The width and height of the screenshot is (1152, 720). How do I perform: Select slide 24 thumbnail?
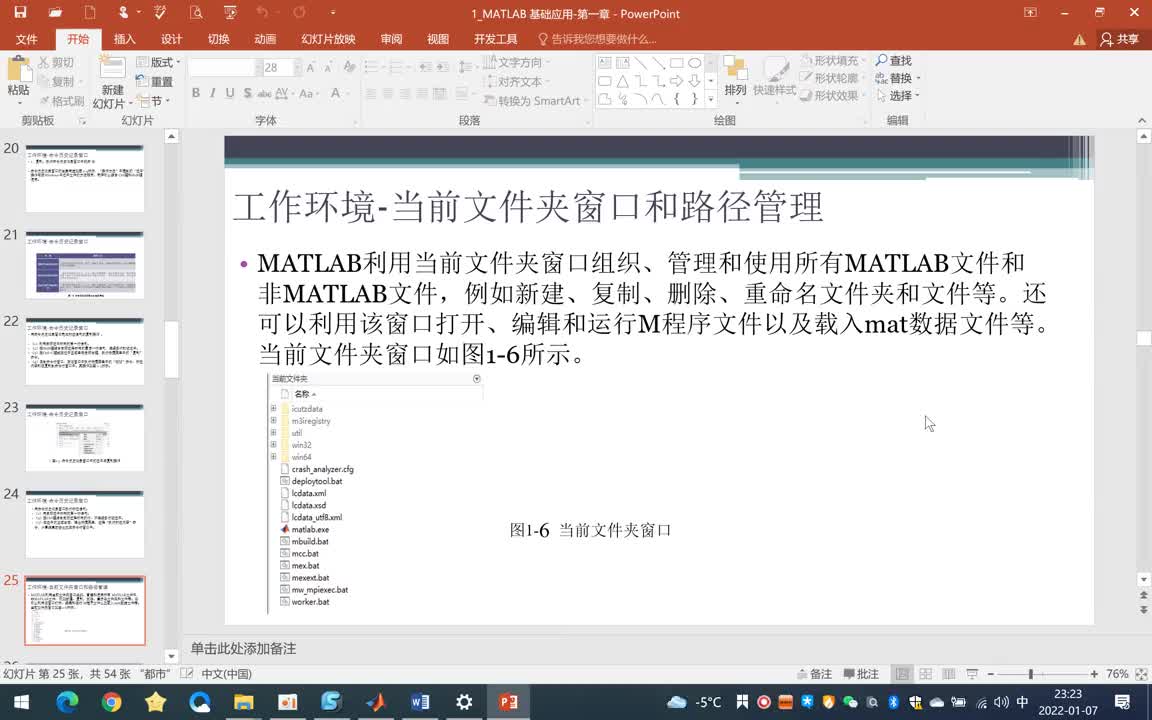(x=85, y=525)
